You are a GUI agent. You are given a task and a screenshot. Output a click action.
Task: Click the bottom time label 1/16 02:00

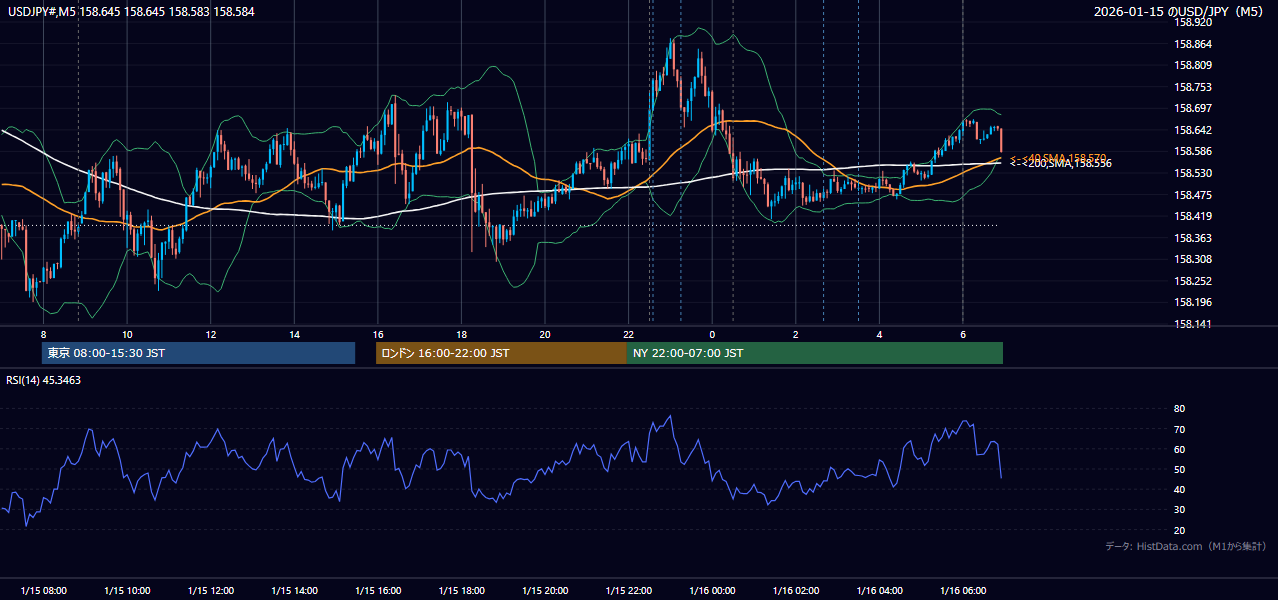point(795,591)
